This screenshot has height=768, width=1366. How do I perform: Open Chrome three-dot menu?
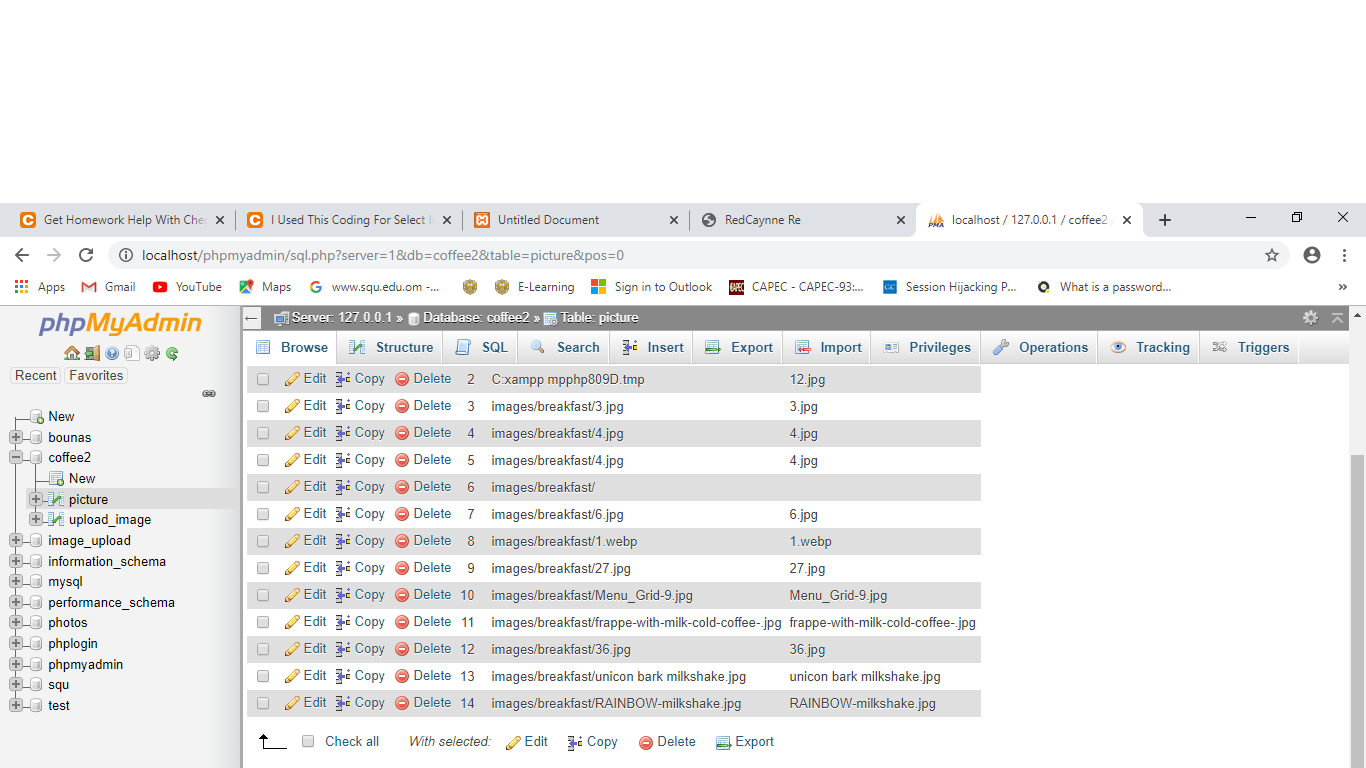[1345, 255]
